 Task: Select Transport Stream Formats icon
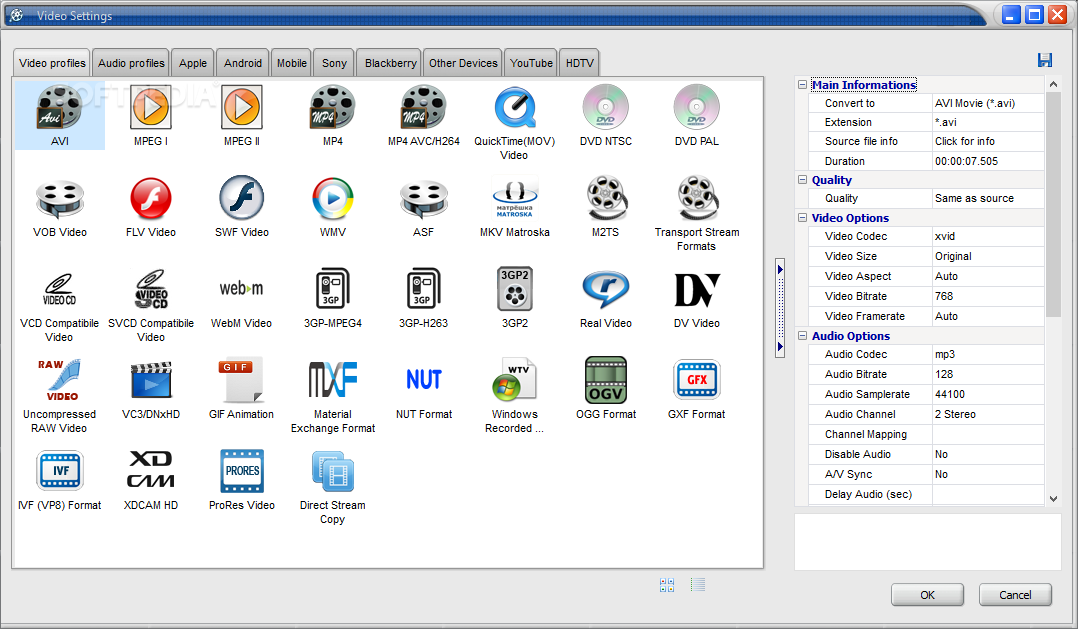pos(696,198)
